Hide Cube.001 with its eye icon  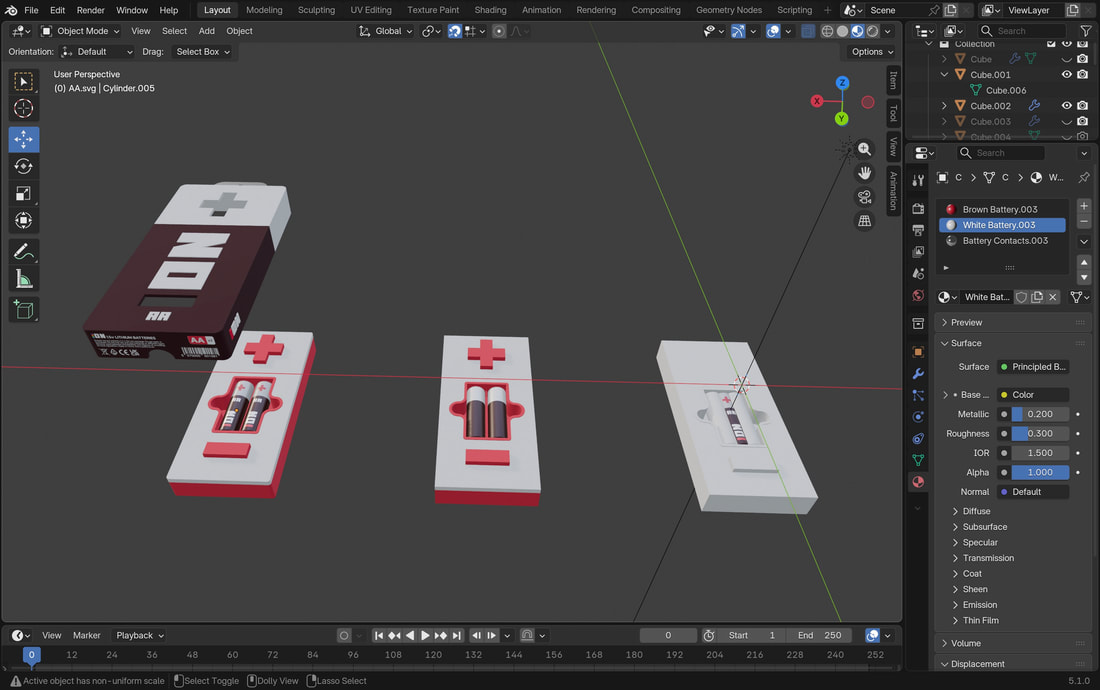[1066, 75]
